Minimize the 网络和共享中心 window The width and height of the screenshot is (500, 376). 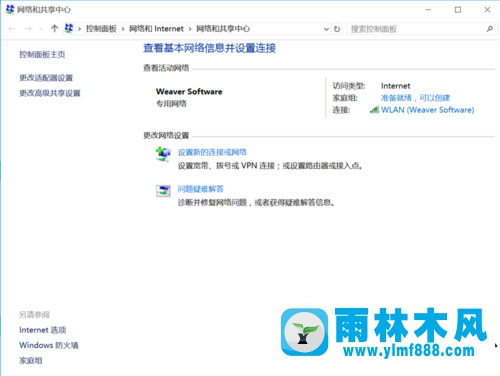click(x=428, y=10)
